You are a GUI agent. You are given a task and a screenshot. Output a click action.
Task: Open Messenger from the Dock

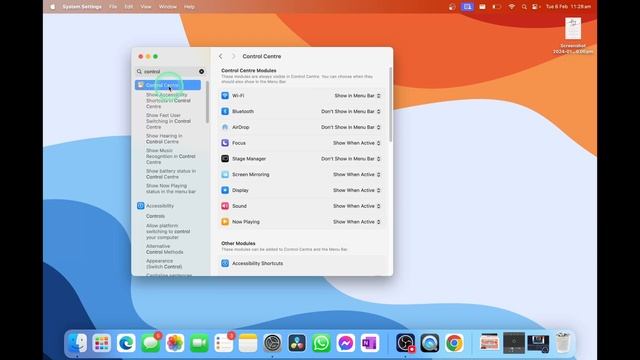click(x=345, y=343)
